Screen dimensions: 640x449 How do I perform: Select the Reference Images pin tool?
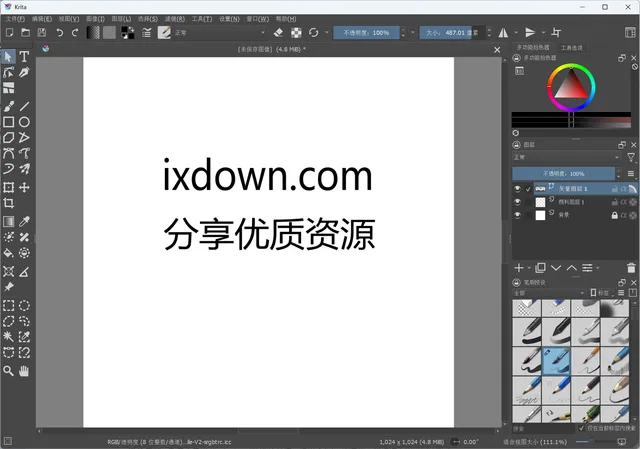click(x=9, y=287)
